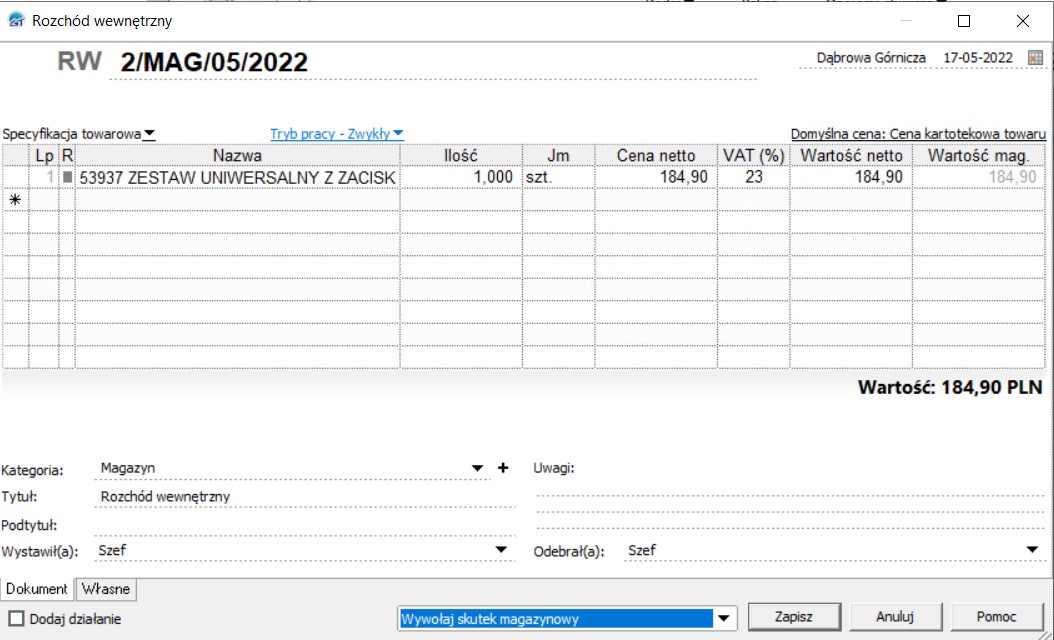Open the calendar date picker icon
The image size is (1054, 640).
[1035, 58]
